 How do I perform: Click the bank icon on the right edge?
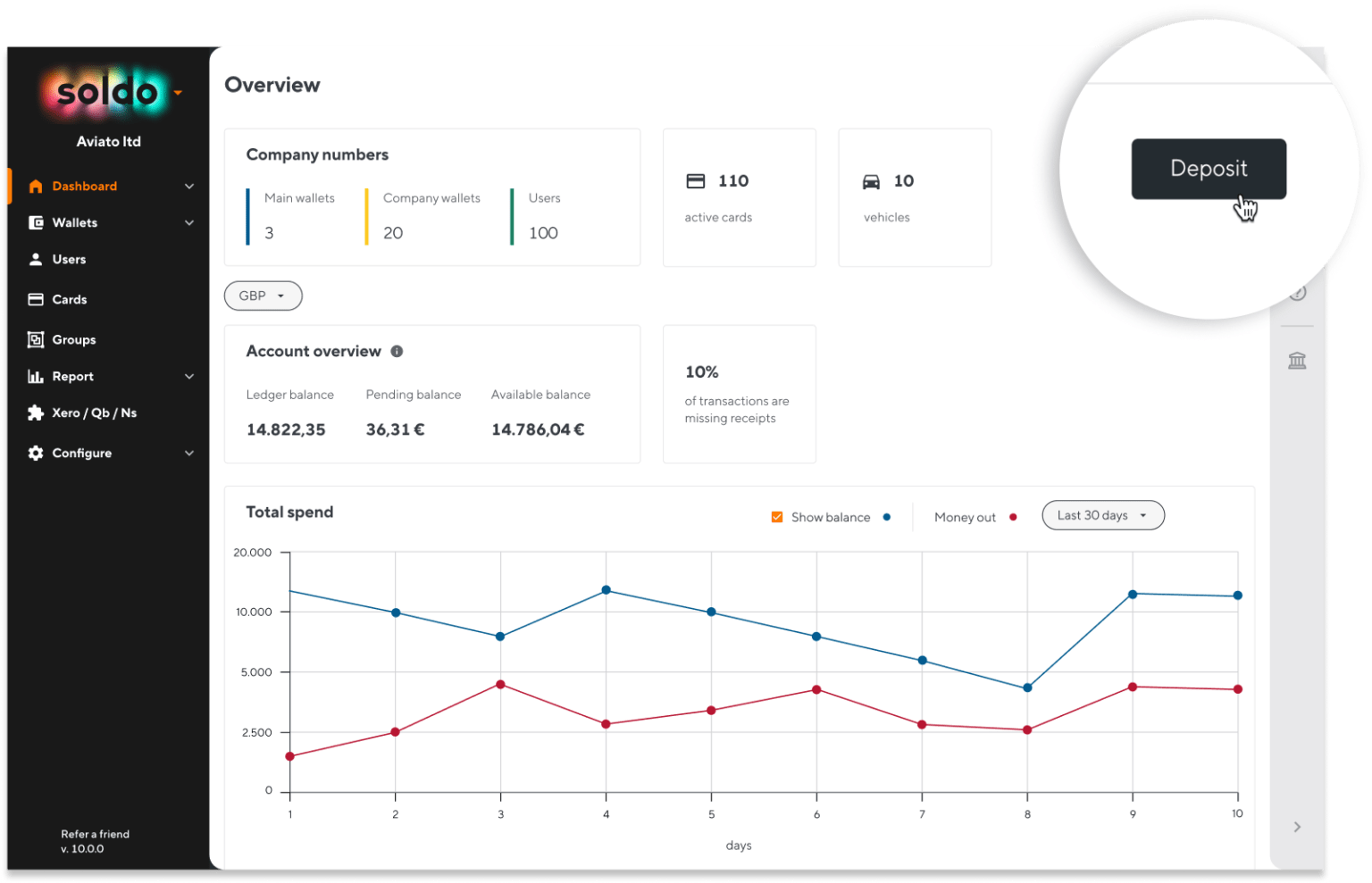point(1297,361)
